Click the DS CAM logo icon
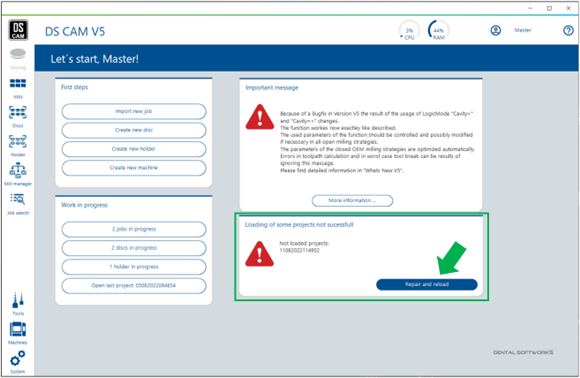The height and width of the screenshot is (378, 580). pyautogui.click(x=18, y=30)
